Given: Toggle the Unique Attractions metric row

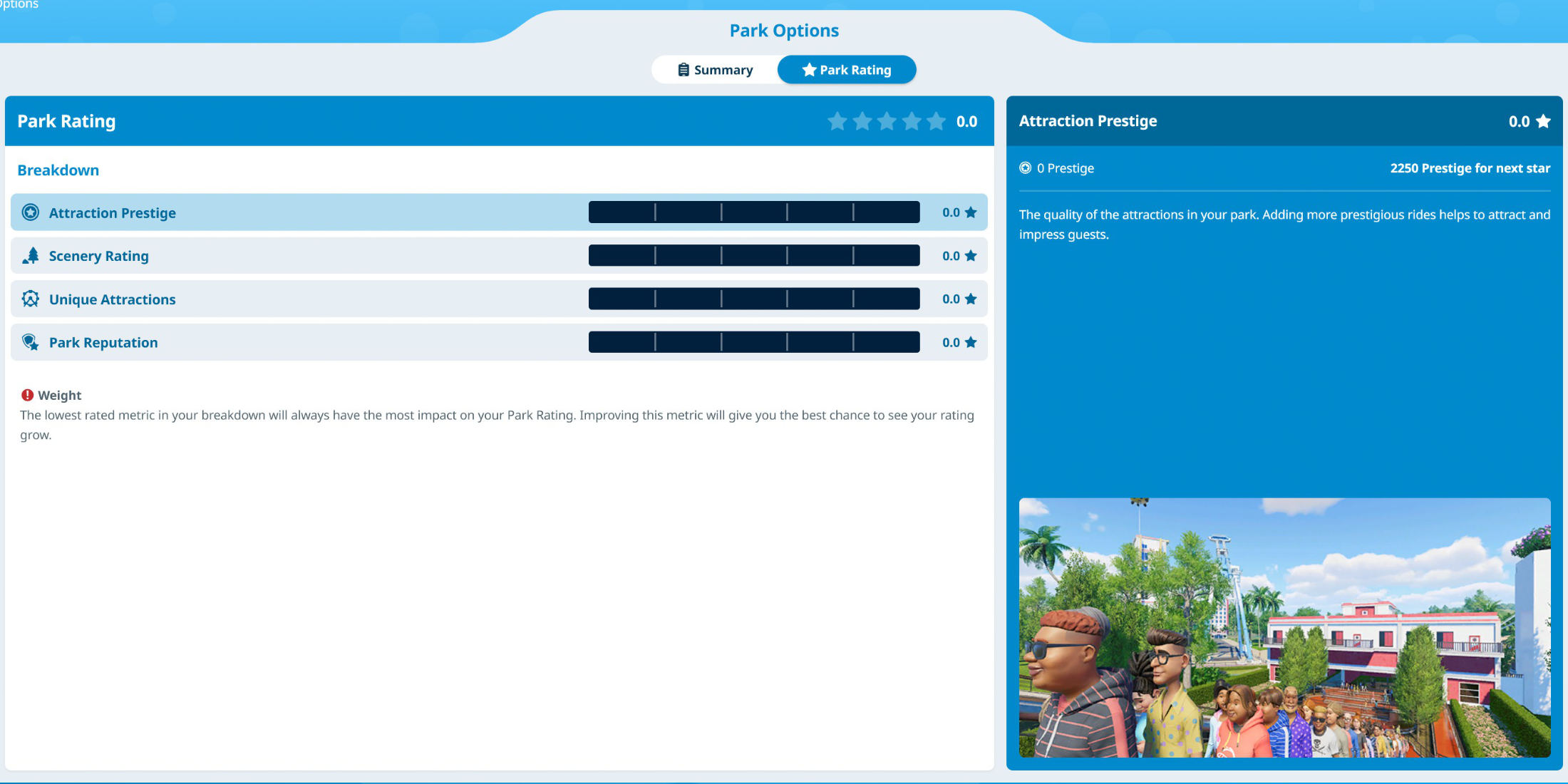Looking at the screenshot, I should point(498,298).
